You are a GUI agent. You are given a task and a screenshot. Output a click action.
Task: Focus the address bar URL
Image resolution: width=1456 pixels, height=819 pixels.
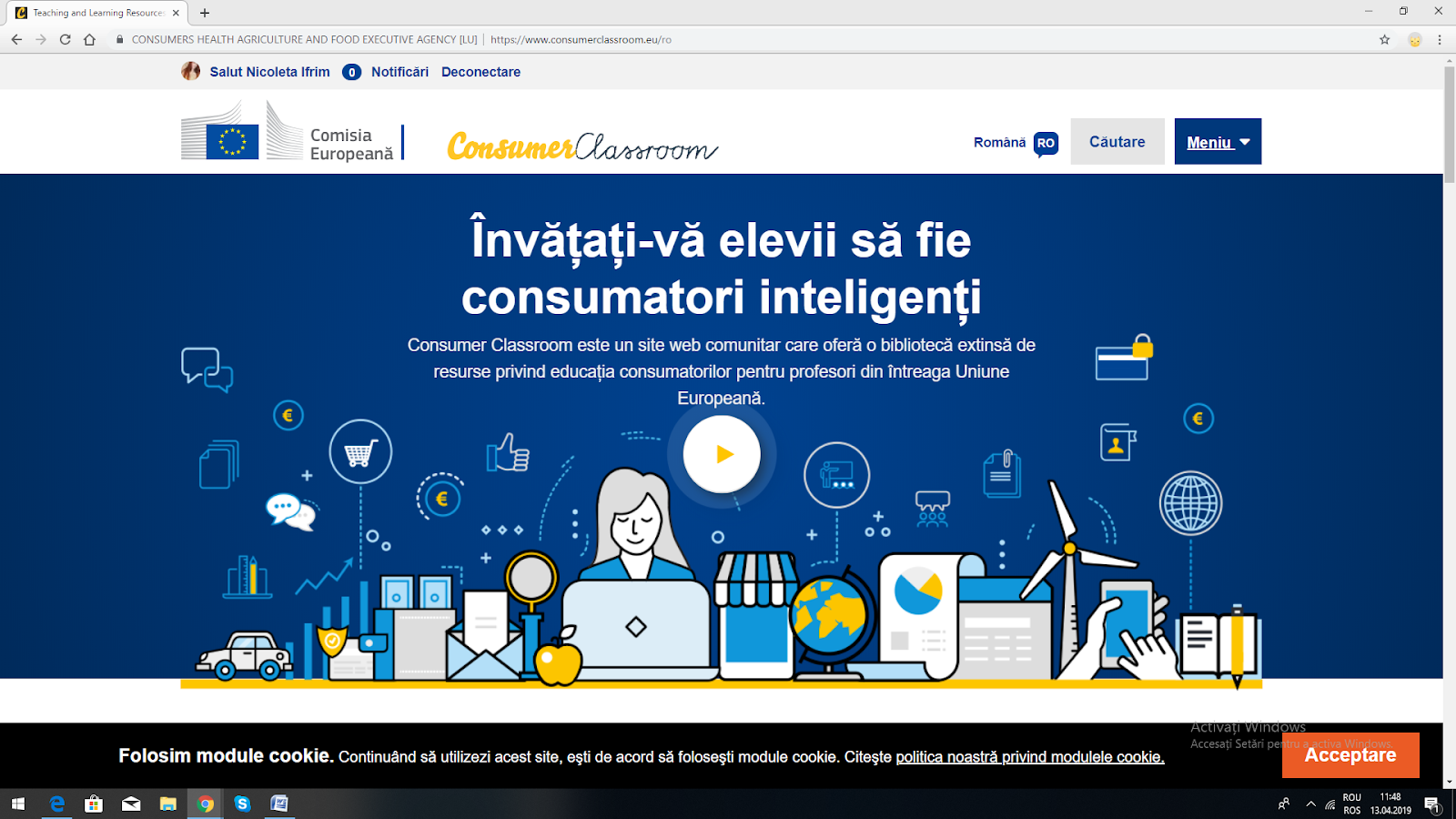coord(581,39)
